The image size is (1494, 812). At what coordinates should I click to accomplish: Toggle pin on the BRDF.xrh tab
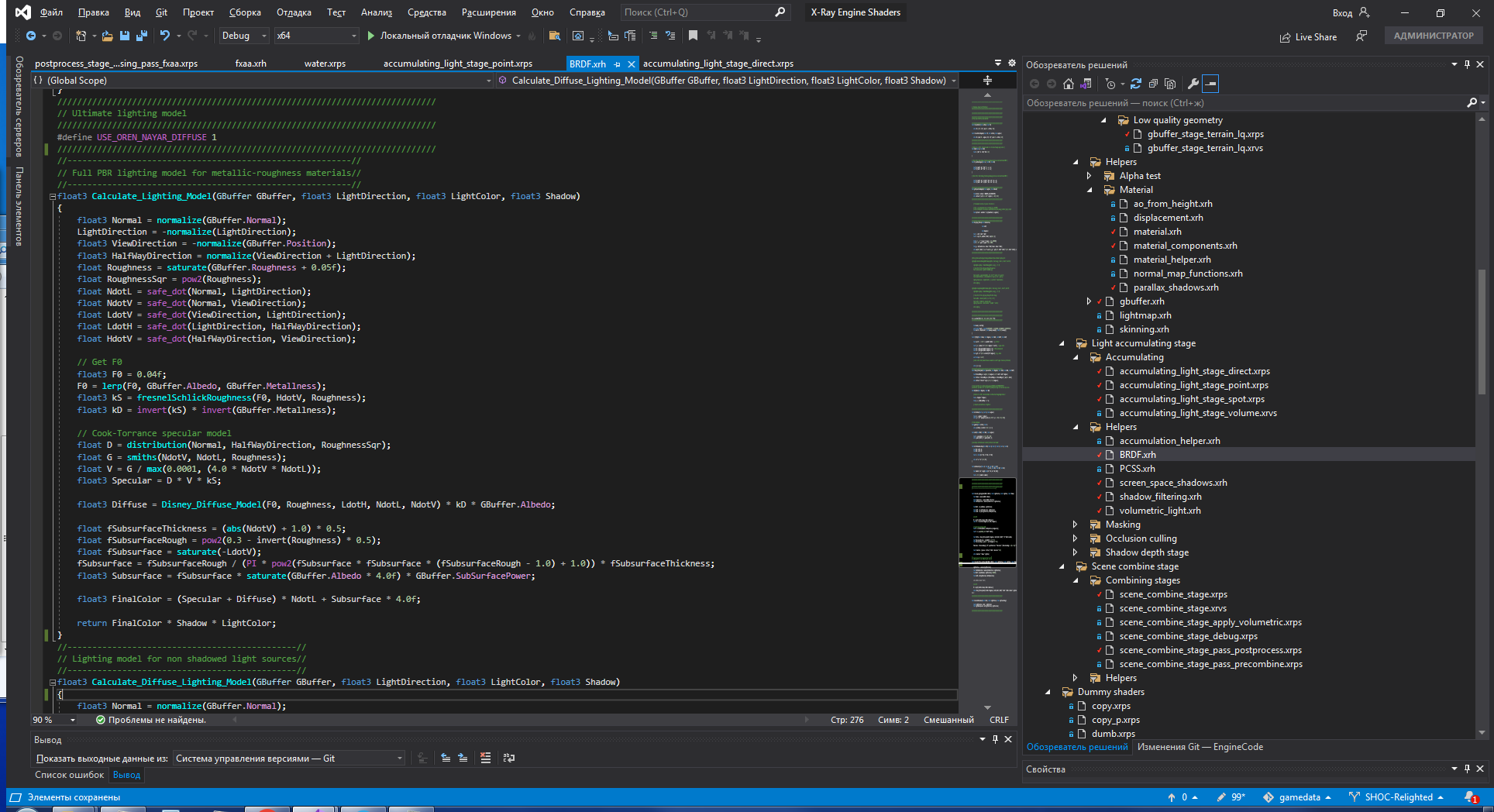pos(618,64)
